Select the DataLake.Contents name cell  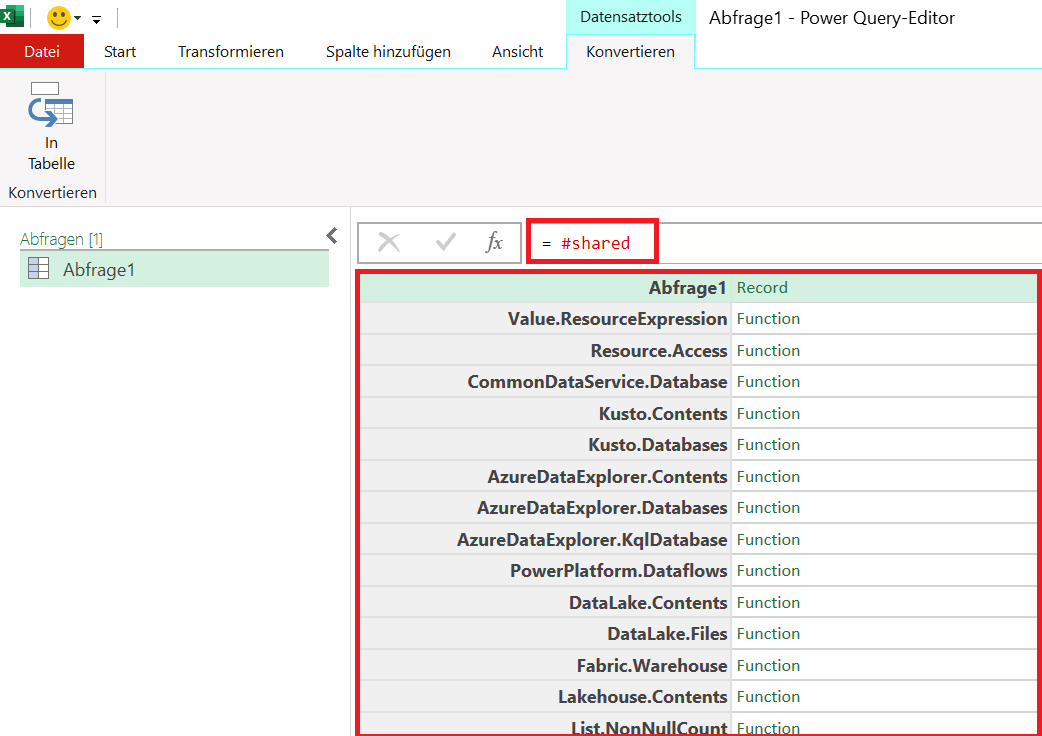click(x=546, y=602)
